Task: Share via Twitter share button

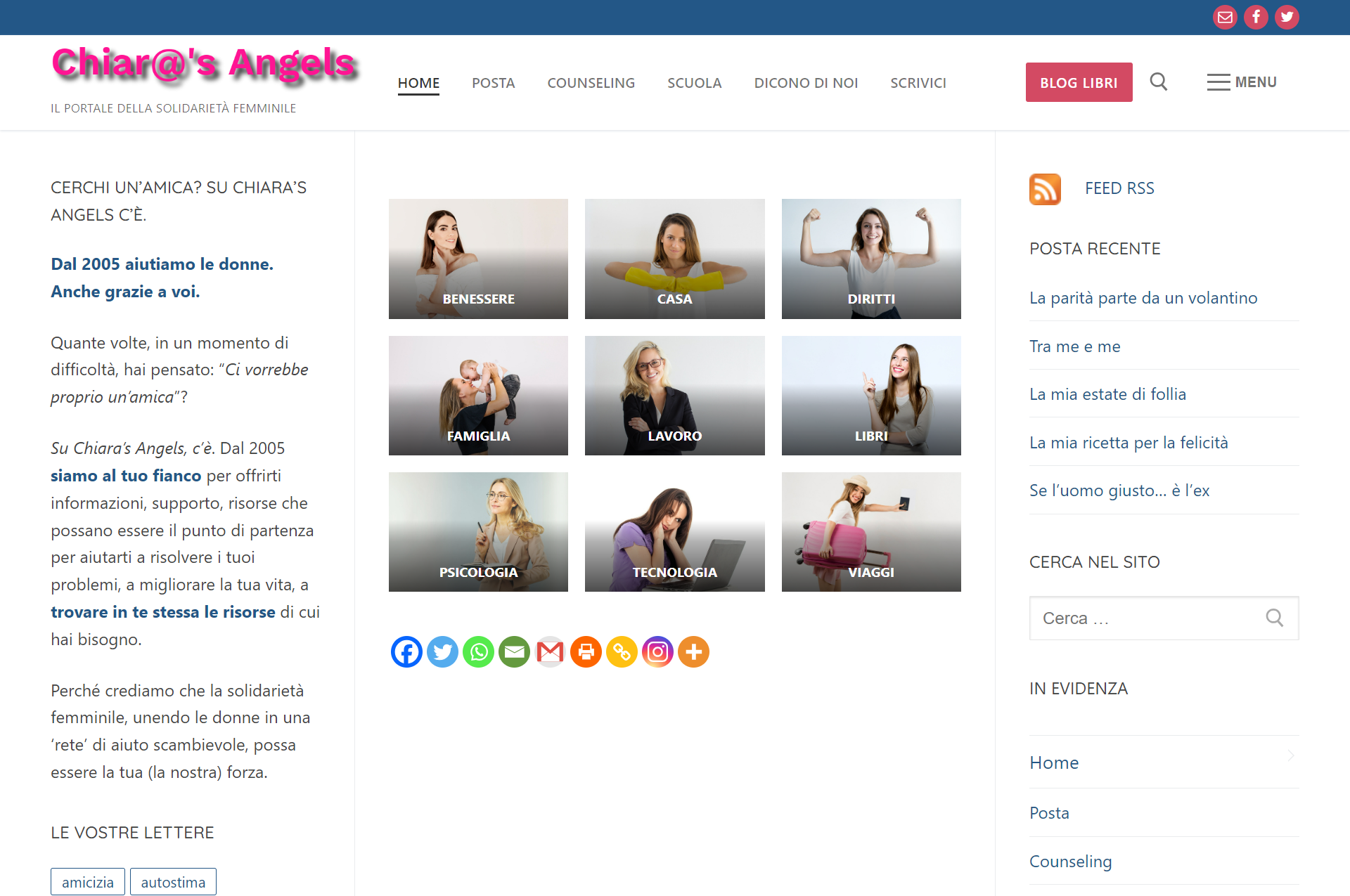Action: tap(442, 652)
